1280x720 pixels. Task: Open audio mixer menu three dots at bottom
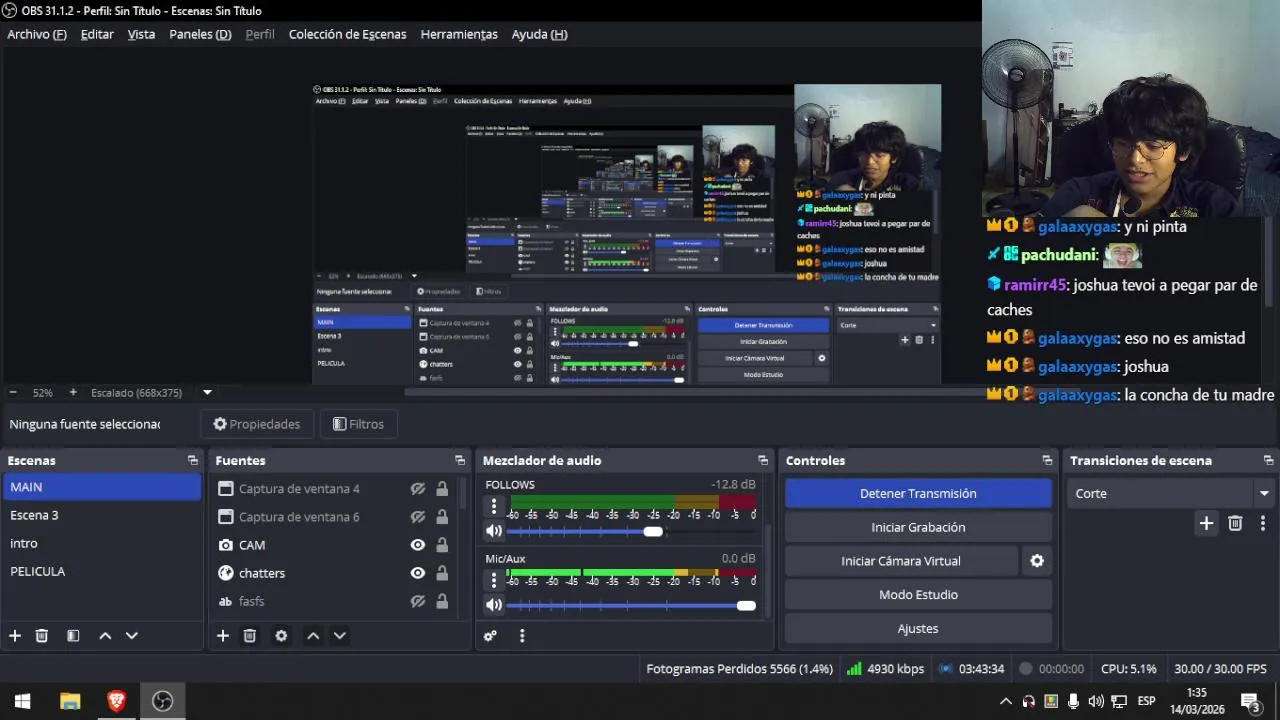(x=522, y=636)
